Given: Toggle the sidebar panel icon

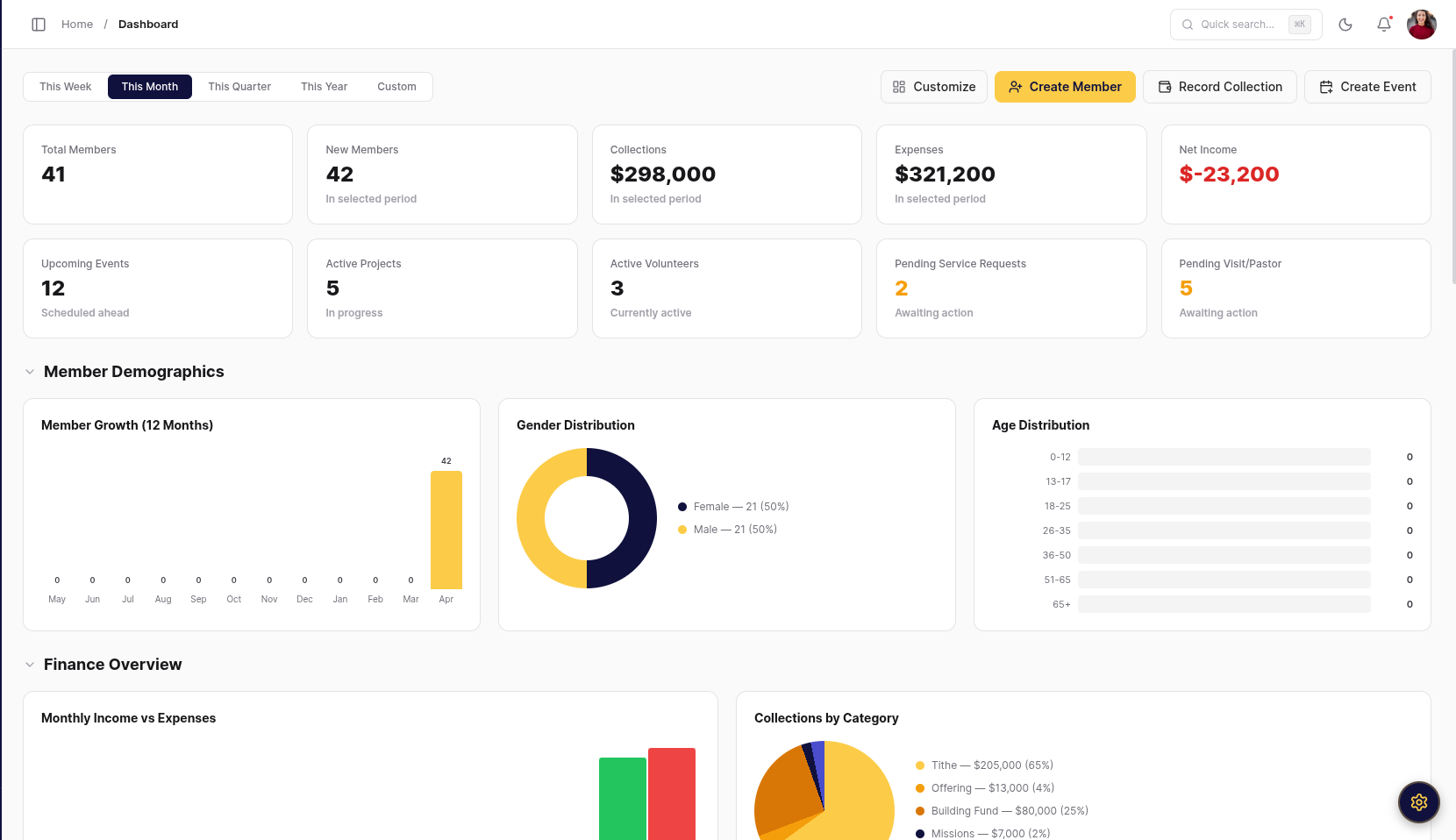Looking at the screenshot, I should click(x=39, y=25).
